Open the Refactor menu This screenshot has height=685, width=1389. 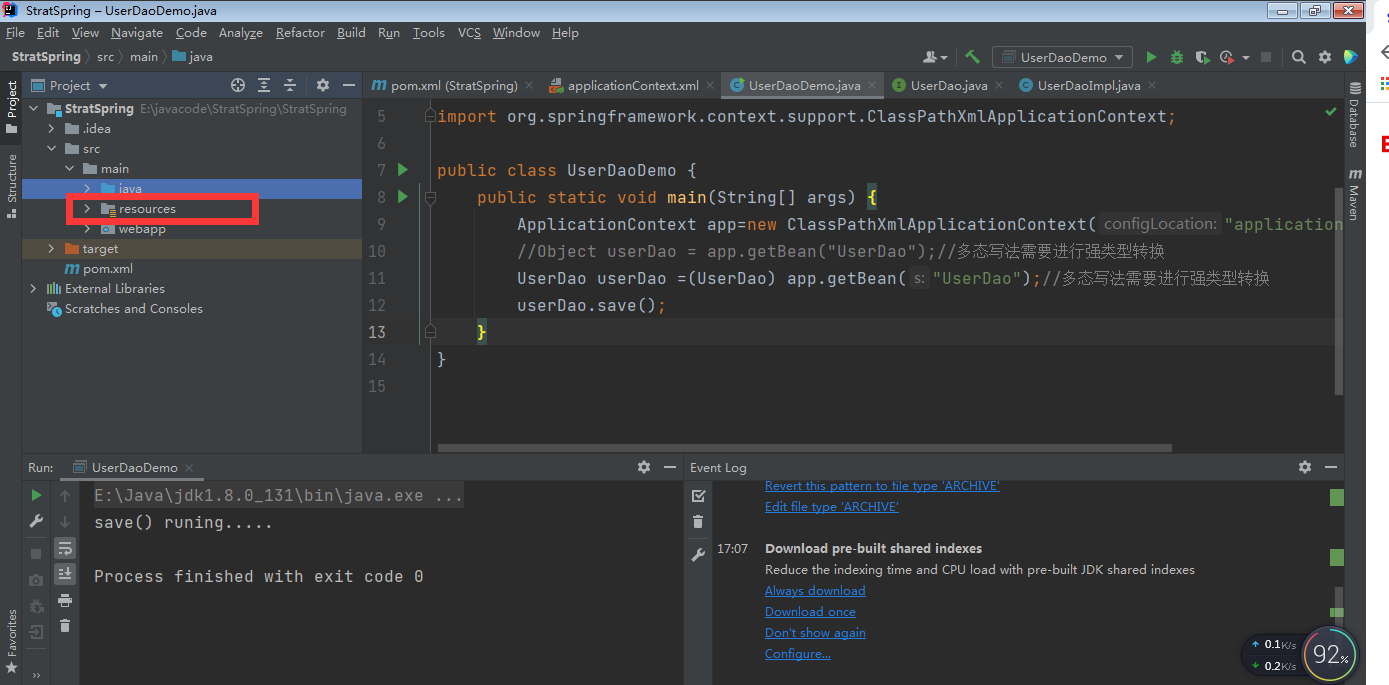click(300, 32)
